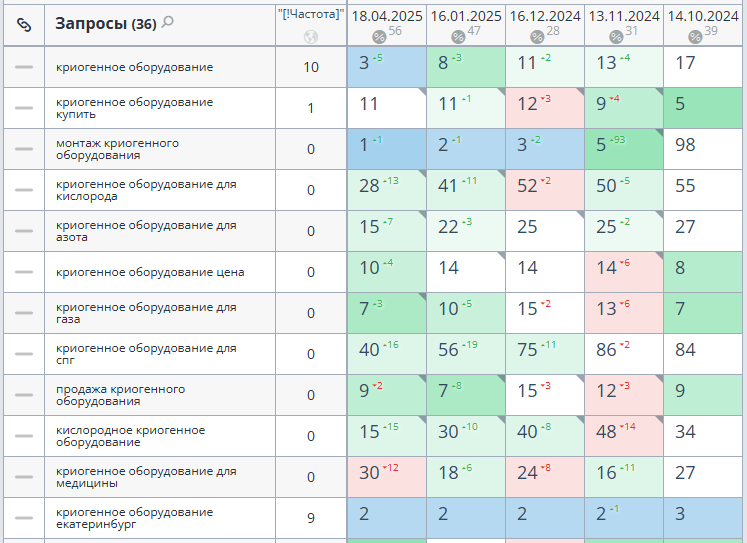
Task: Select the 14.10.2024 date column header
Action: 702,16
